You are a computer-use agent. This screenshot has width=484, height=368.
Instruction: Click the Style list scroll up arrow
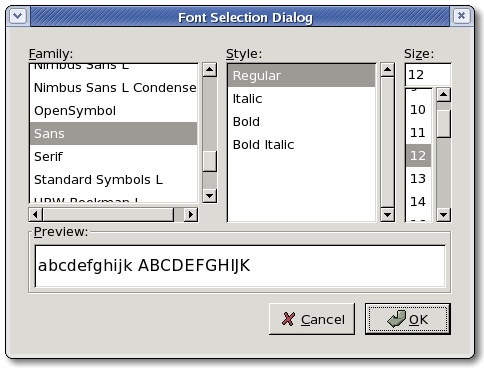tap(387, 70)
